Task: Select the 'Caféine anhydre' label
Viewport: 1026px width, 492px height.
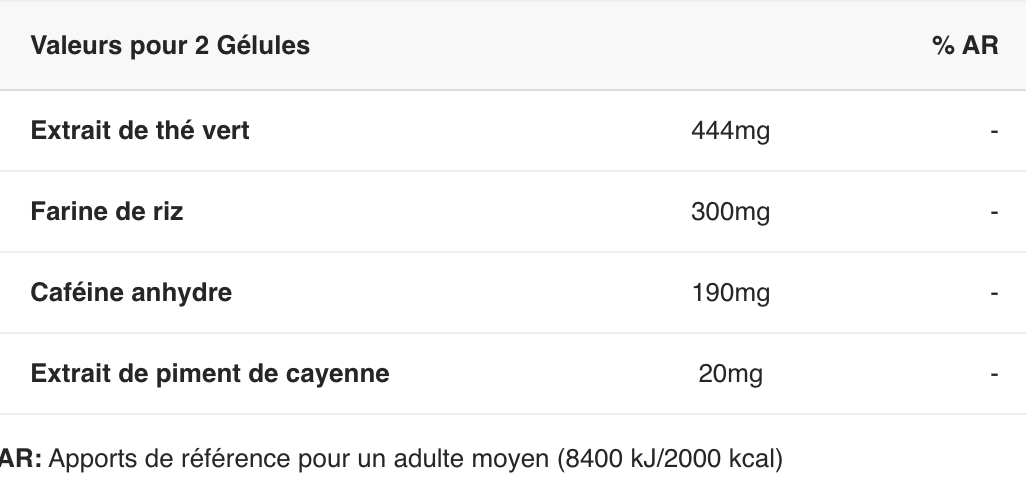Action: [x=131, y=292]
